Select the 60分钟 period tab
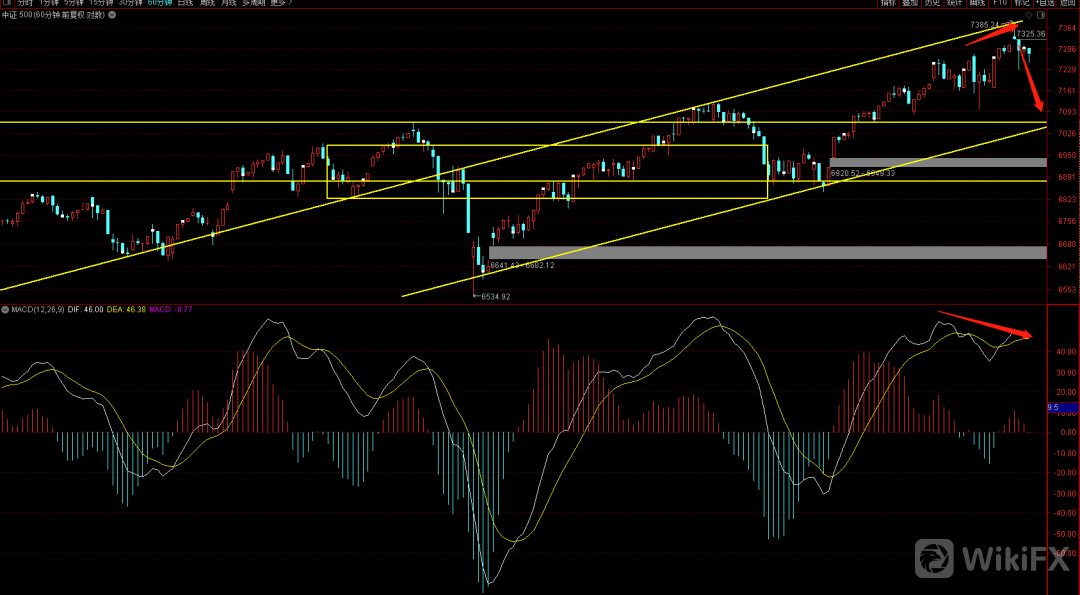1080x595 pixels. [x=160, y=3]
